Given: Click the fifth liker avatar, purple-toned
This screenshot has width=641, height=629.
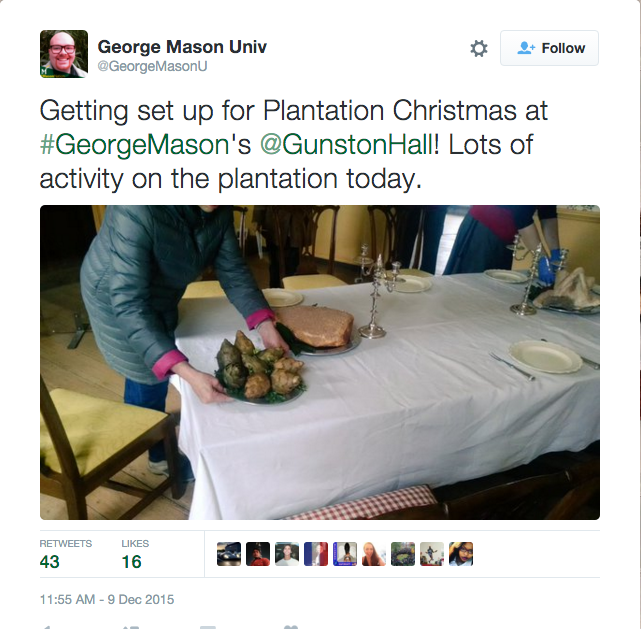Looking at the screenshot, I should [345, 554].
